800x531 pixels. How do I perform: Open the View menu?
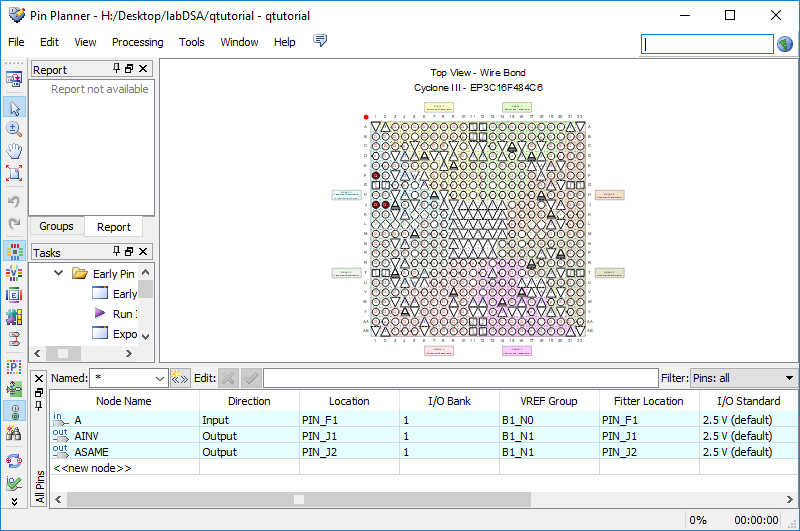(x=85, y=42)
